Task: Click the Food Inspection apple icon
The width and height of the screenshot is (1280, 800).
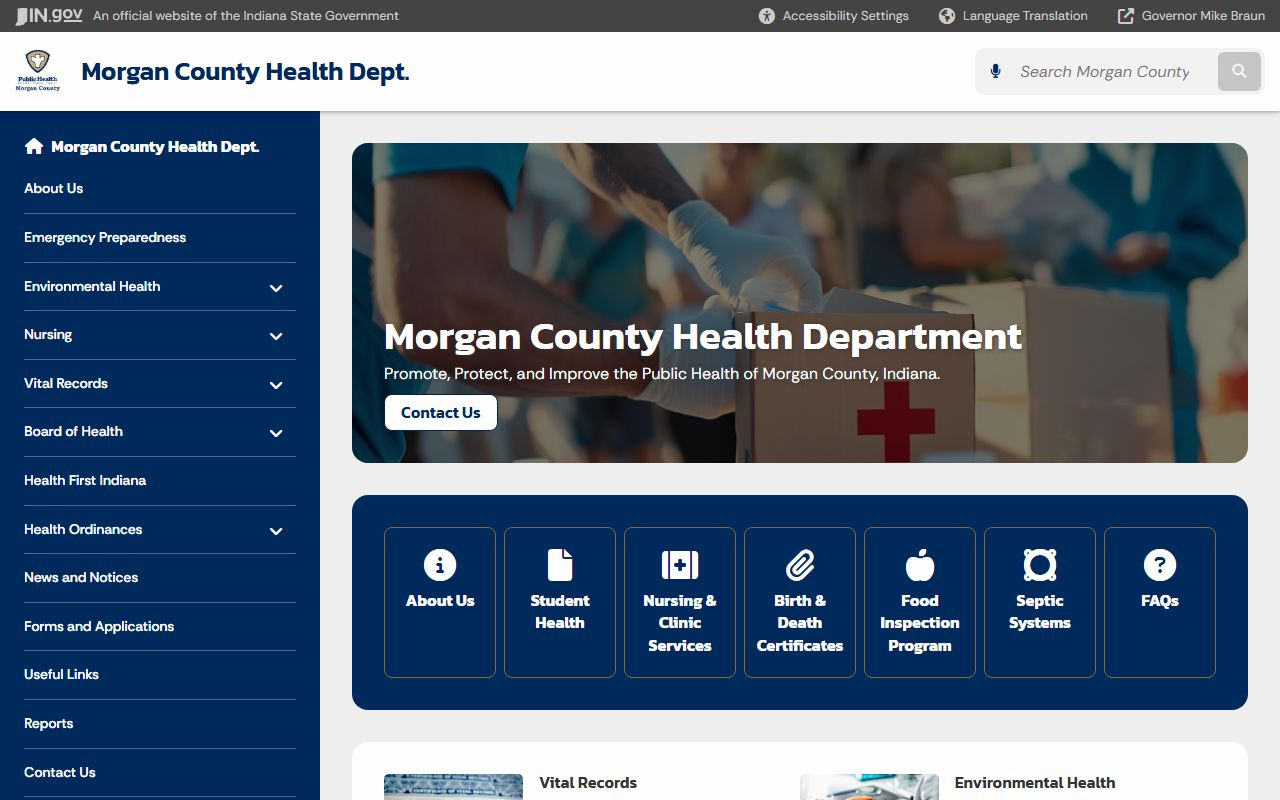Action: pyautogui.click(x=920, y=565)
